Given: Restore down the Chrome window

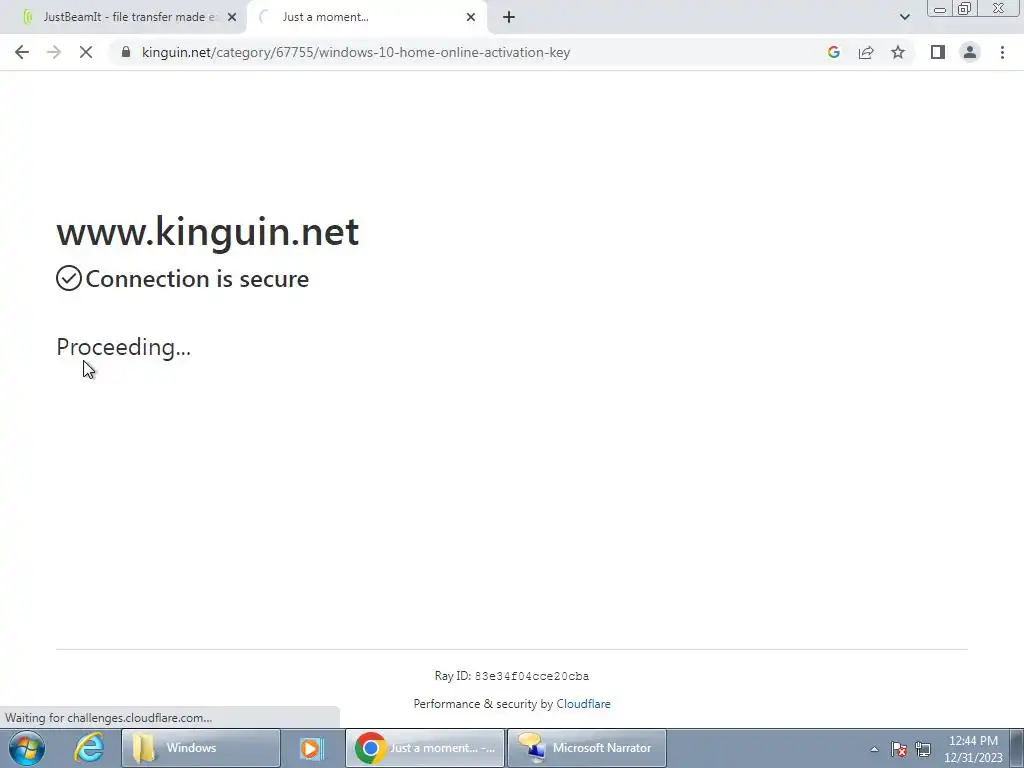Looking at the screenshot, I should coord(965,9).
